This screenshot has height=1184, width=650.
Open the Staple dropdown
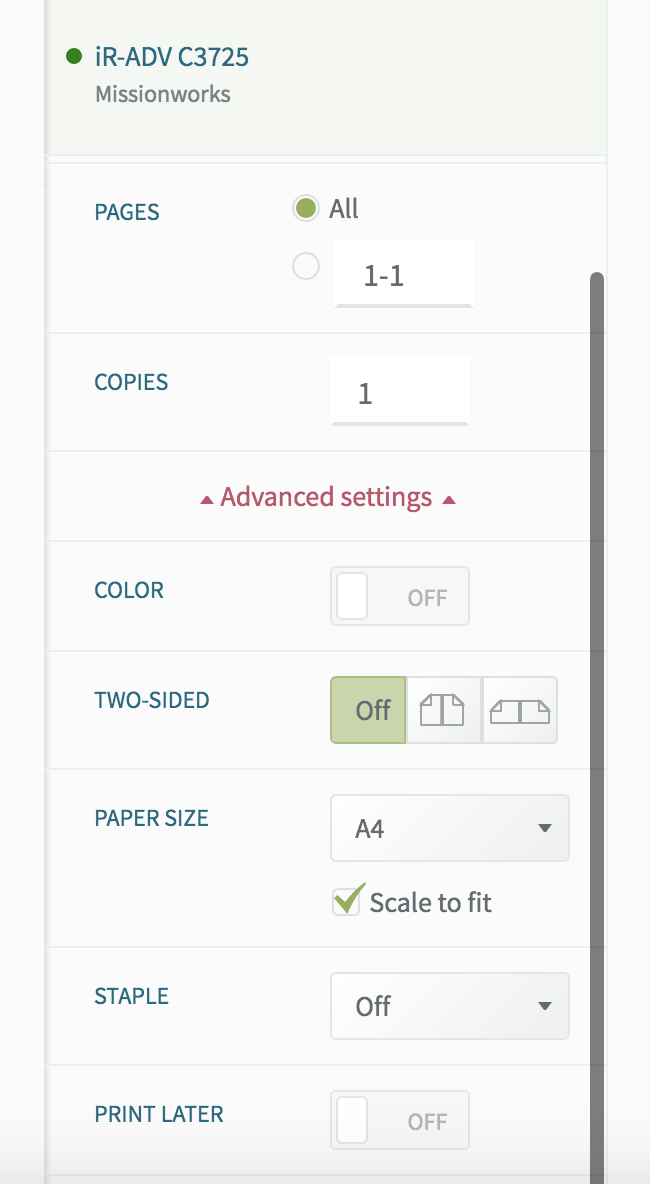[x=450, y=1006]
